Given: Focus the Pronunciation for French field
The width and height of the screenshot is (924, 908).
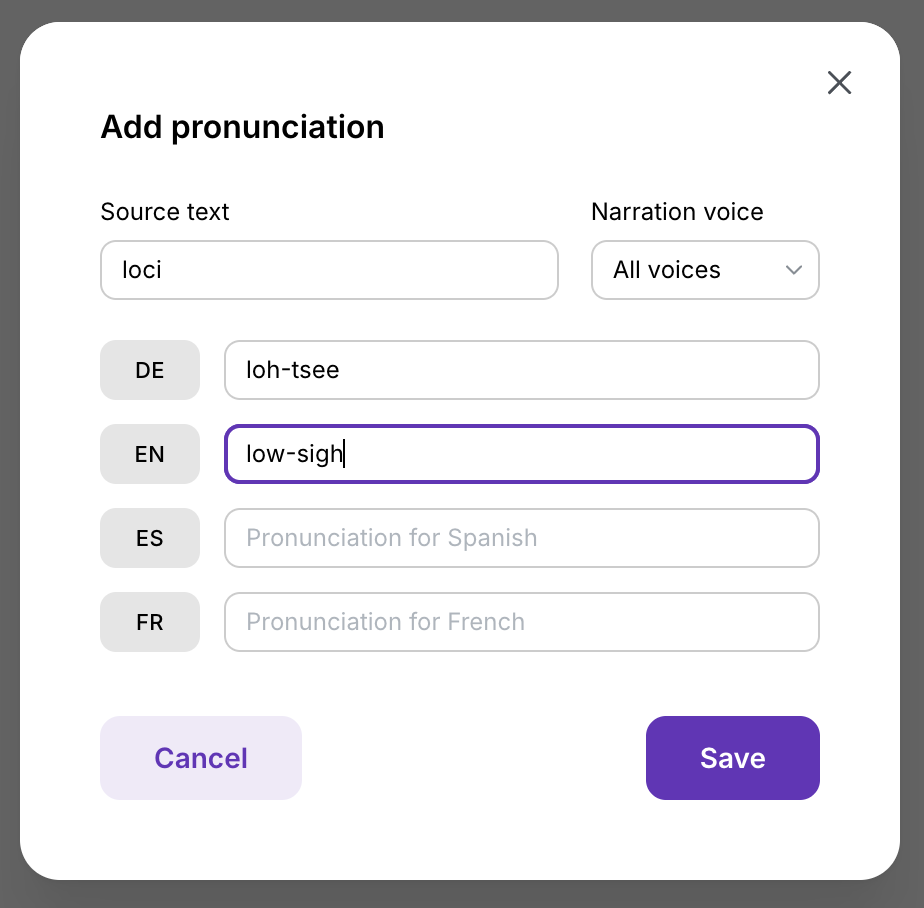Looking at the screenshot, I should coord(521,622).
